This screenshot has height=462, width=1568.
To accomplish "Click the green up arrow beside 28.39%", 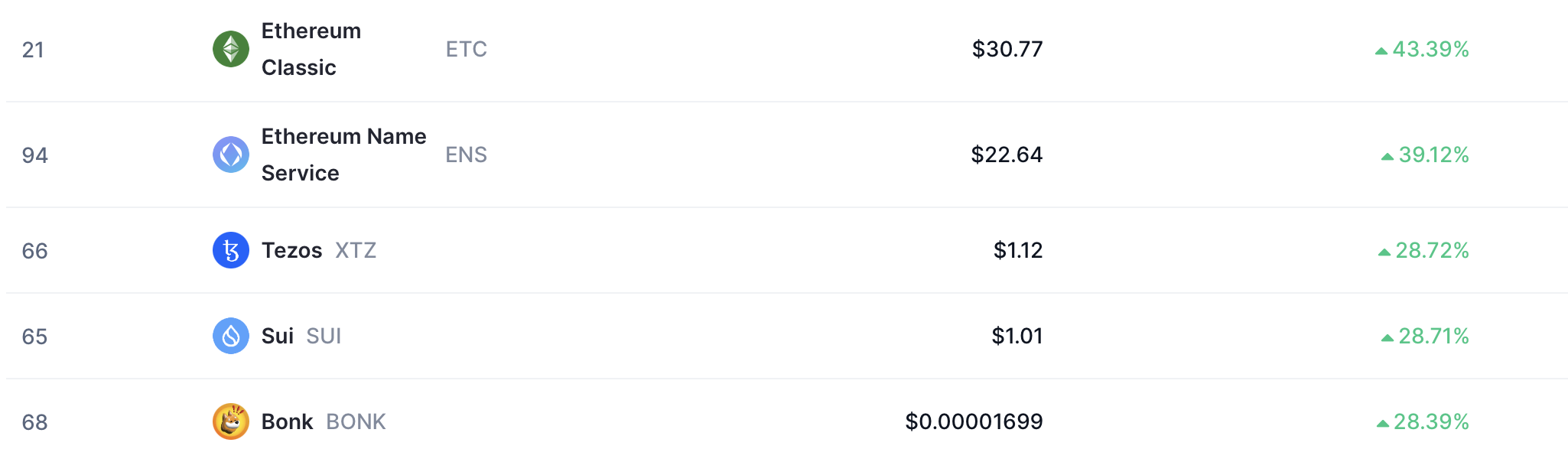I will tap(1382, 423).
